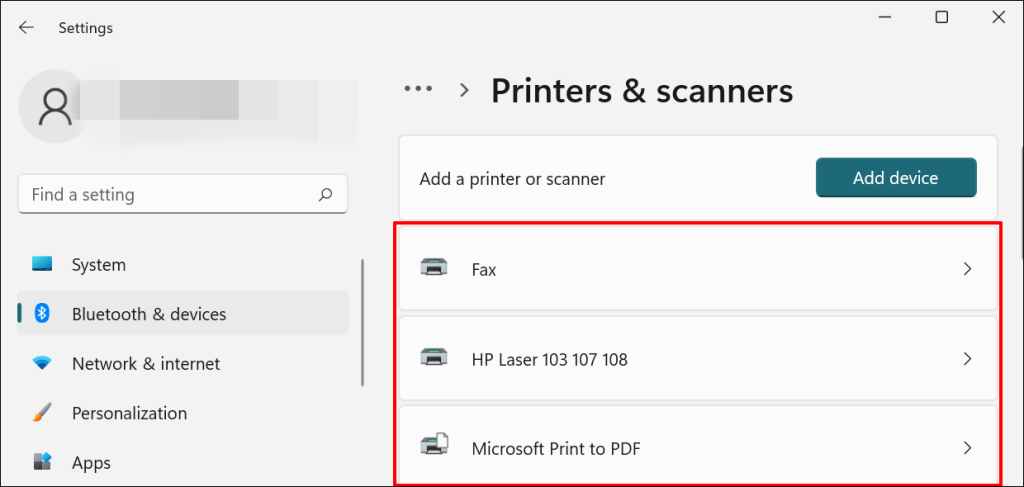Open Personalization settings category
The width and height of the screenshot is (1024, 487).
(129, 413)
